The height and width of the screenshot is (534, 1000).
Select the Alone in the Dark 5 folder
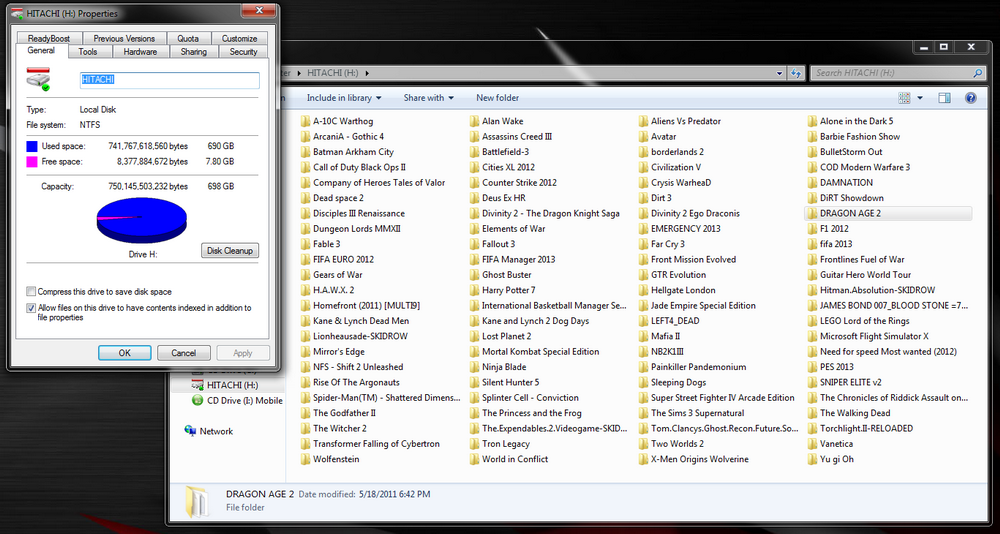pyautogui.click(x=850, y=121)
